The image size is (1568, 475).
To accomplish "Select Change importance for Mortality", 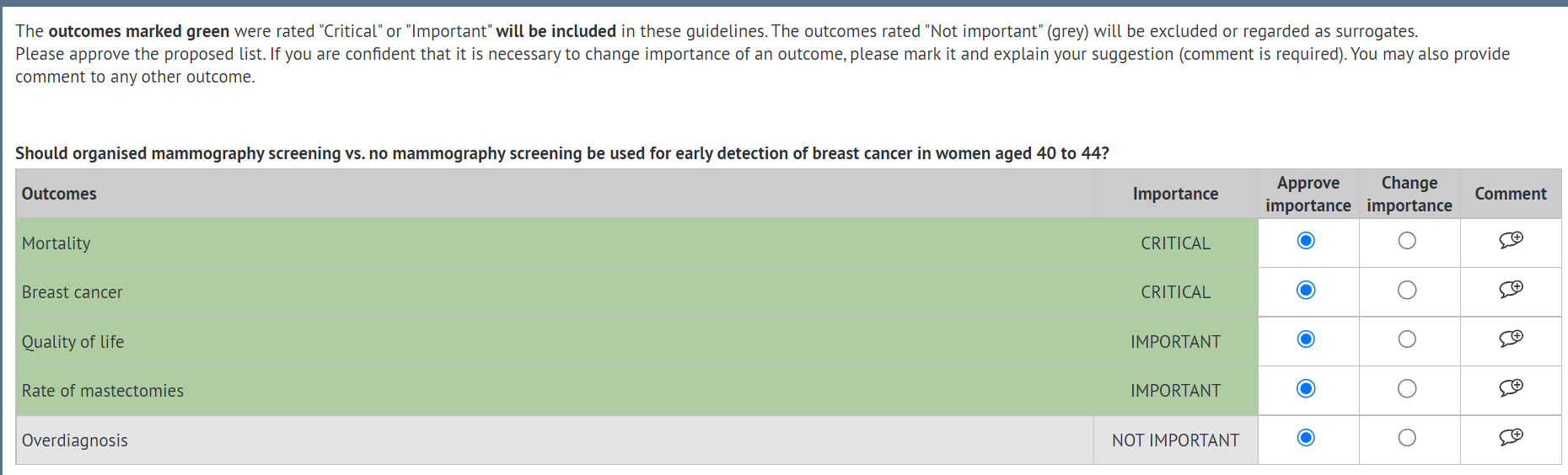I will click(1407, 241).
